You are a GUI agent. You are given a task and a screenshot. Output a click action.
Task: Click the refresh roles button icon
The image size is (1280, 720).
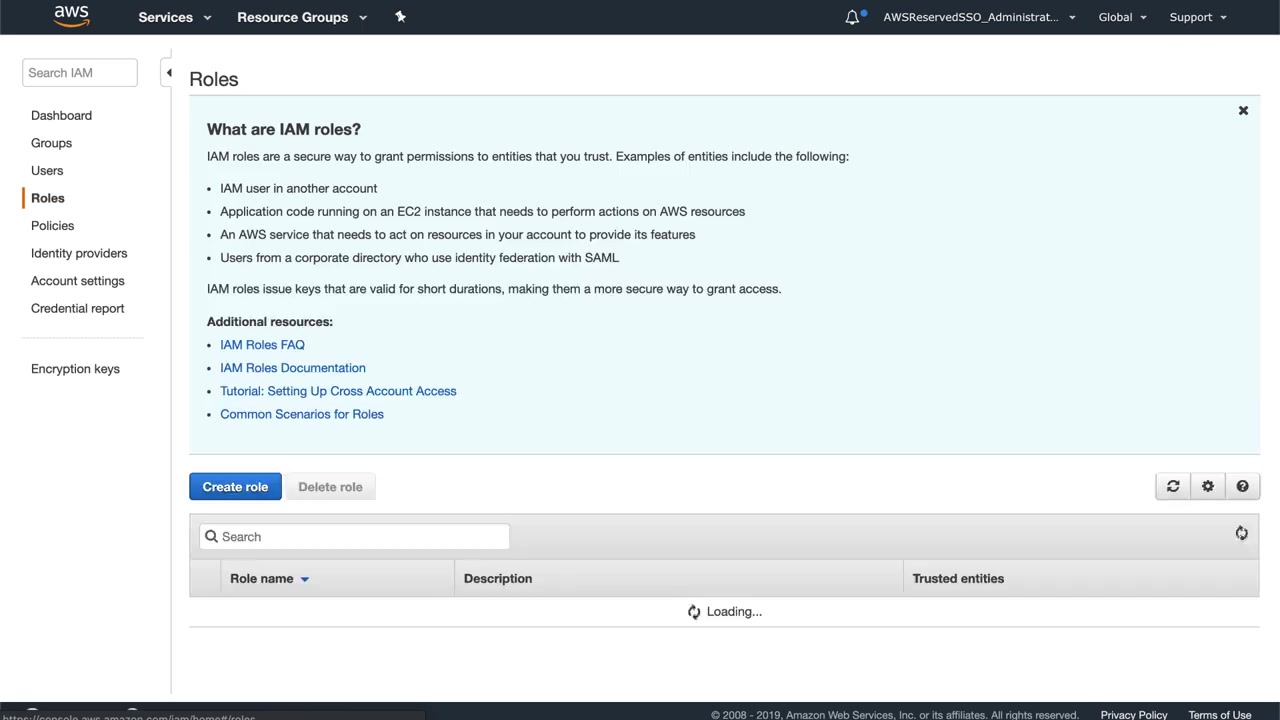1173,487
